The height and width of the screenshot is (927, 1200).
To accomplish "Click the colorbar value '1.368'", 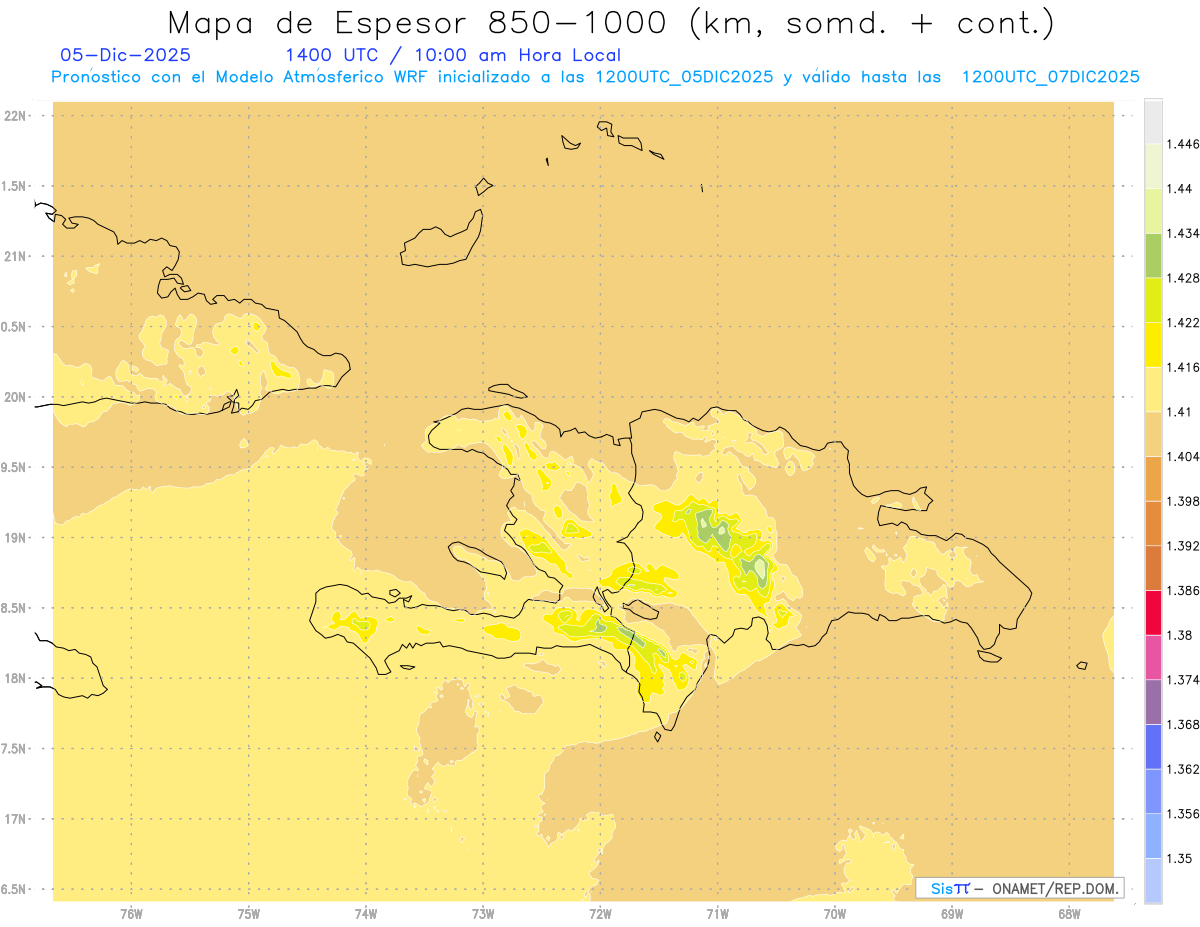I will coord(1182,724).
